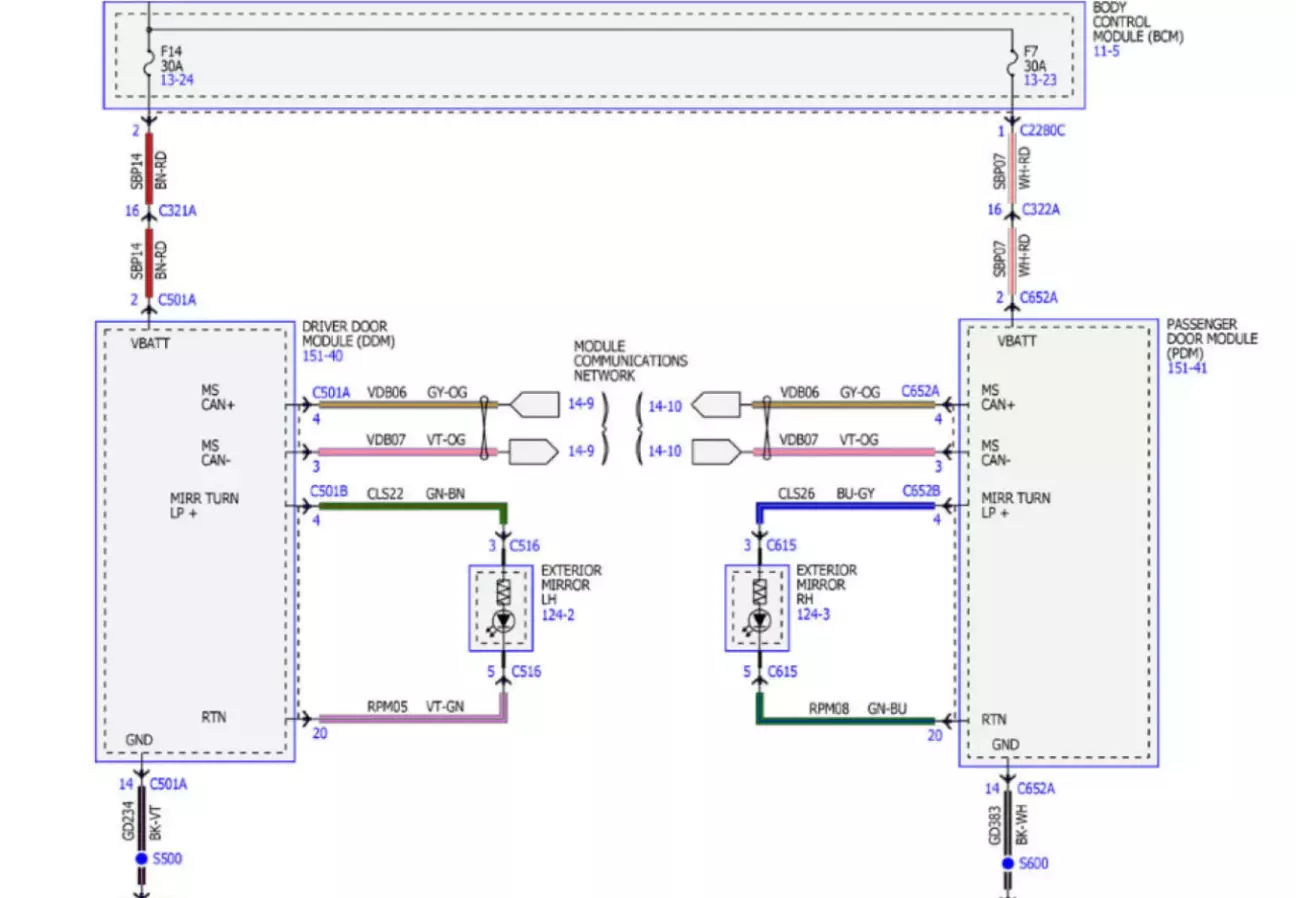This screenshot has height=898, width=1296.
Task: Select circuit label CLS22
Action: click(x=385, y=493)
